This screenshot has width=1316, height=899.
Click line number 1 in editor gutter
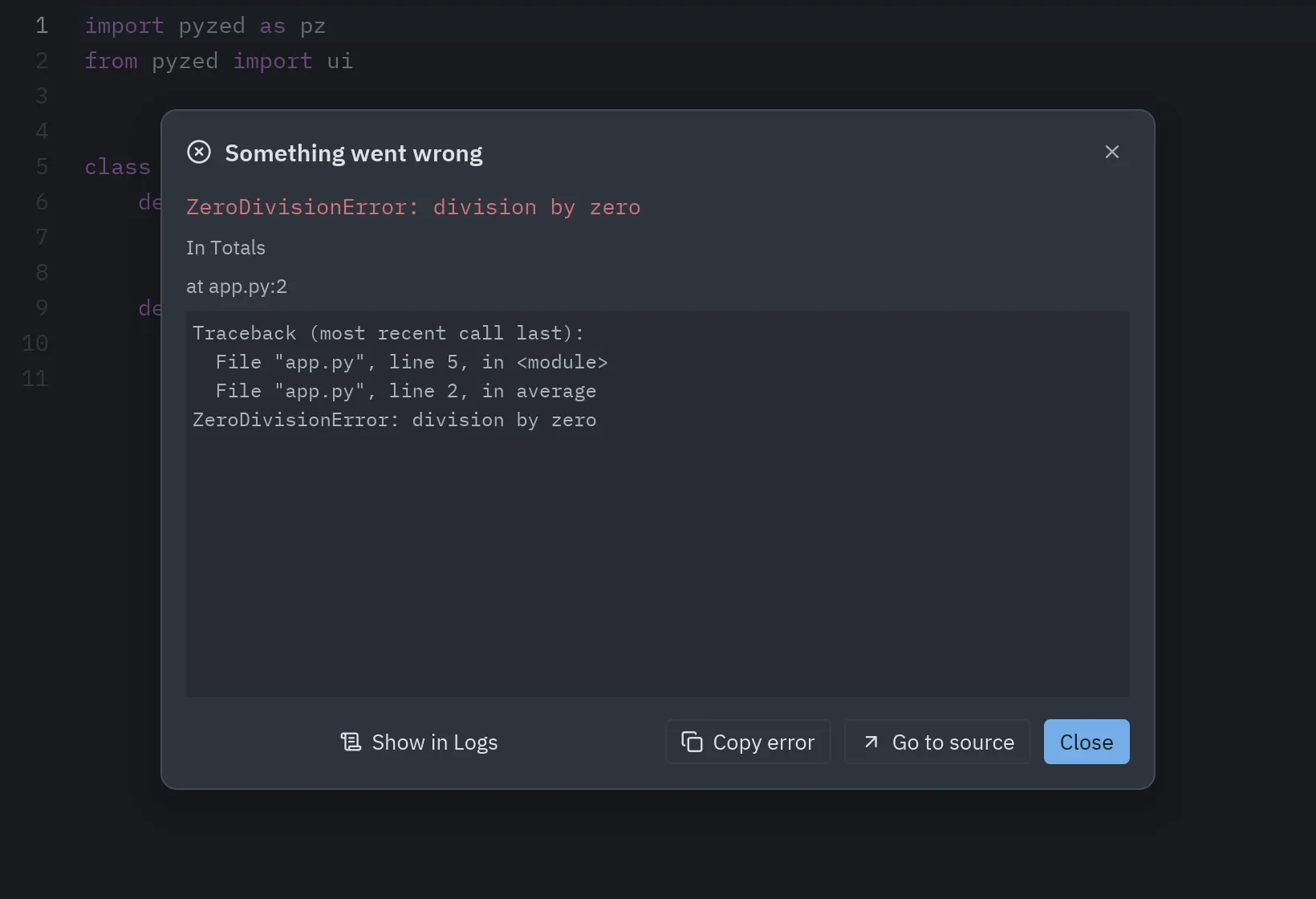(42, 26)
